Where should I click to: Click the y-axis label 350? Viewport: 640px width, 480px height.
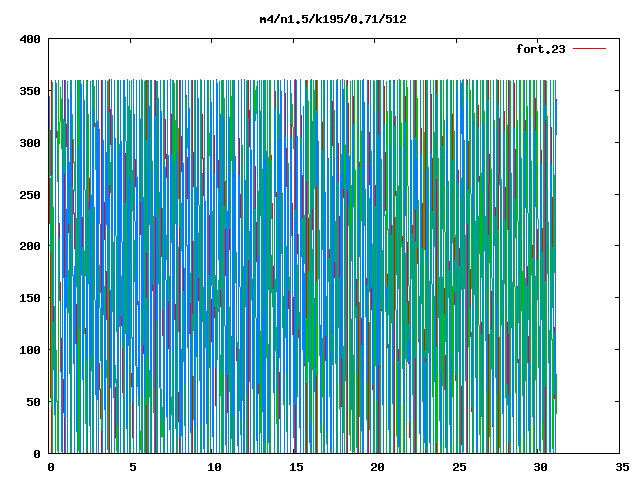30,91
